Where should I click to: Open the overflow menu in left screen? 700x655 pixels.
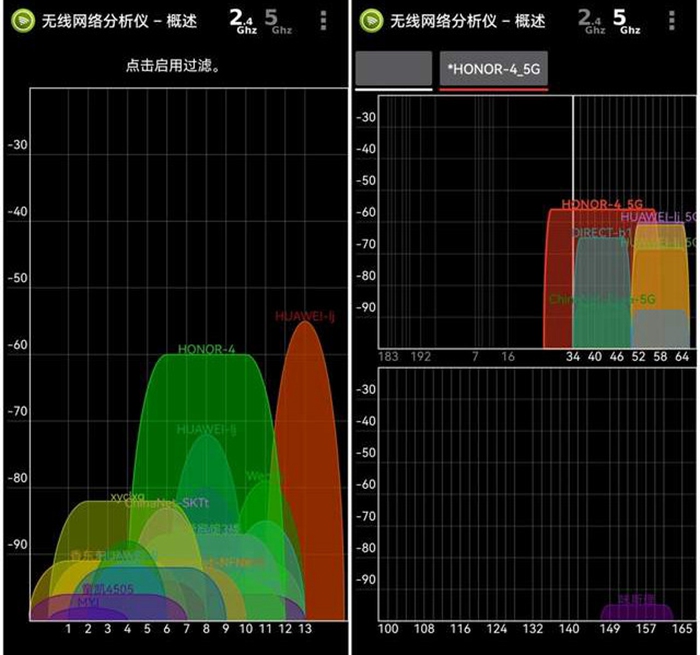pyautogui.click(x=324, y=21)
